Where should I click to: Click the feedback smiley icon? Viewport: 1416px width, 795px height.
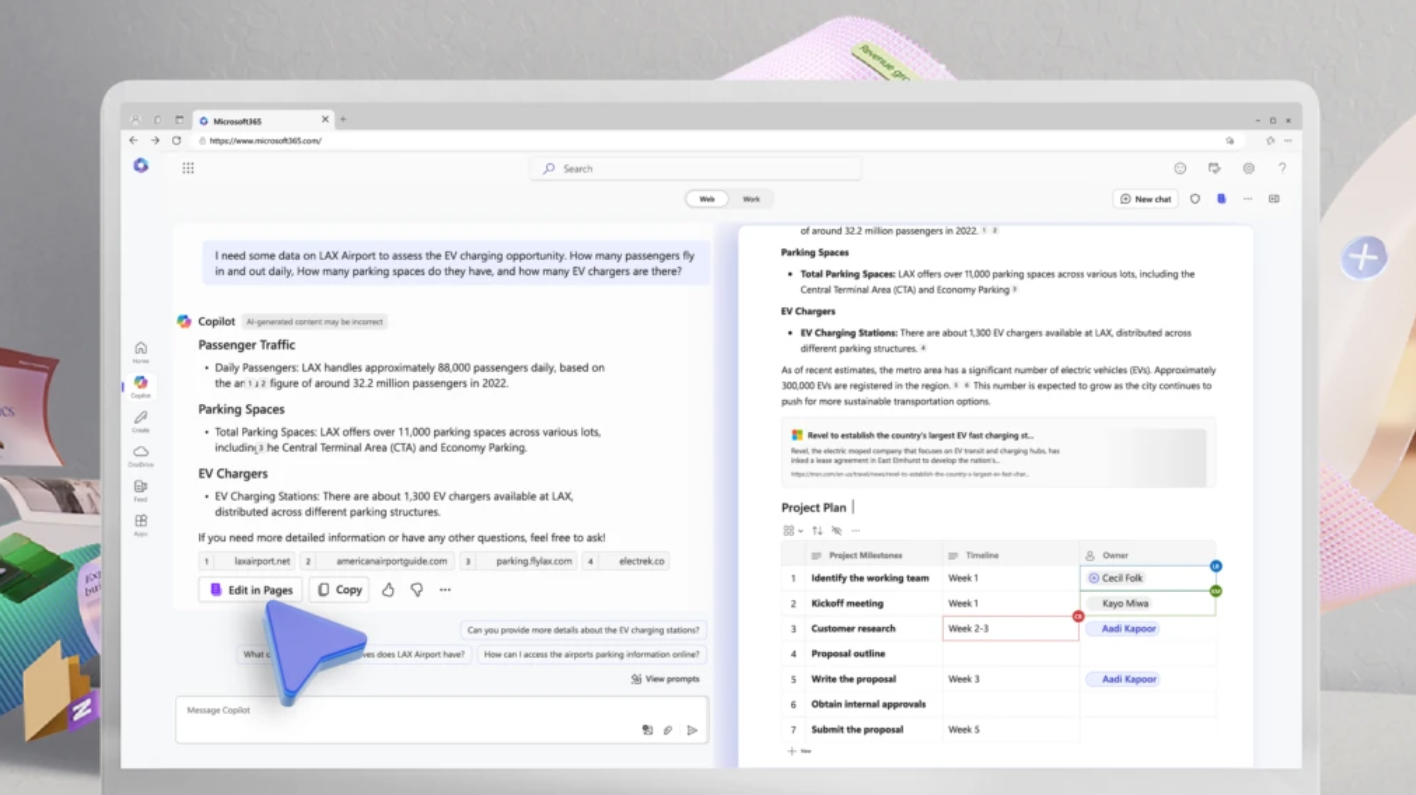click(x=1180, y=169)
